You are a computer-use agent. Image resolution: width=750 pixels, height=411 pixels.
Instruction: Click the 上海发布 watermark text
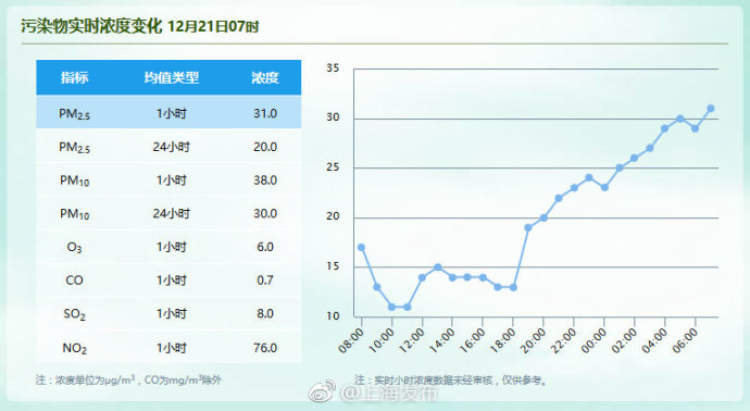coord(395,396)
